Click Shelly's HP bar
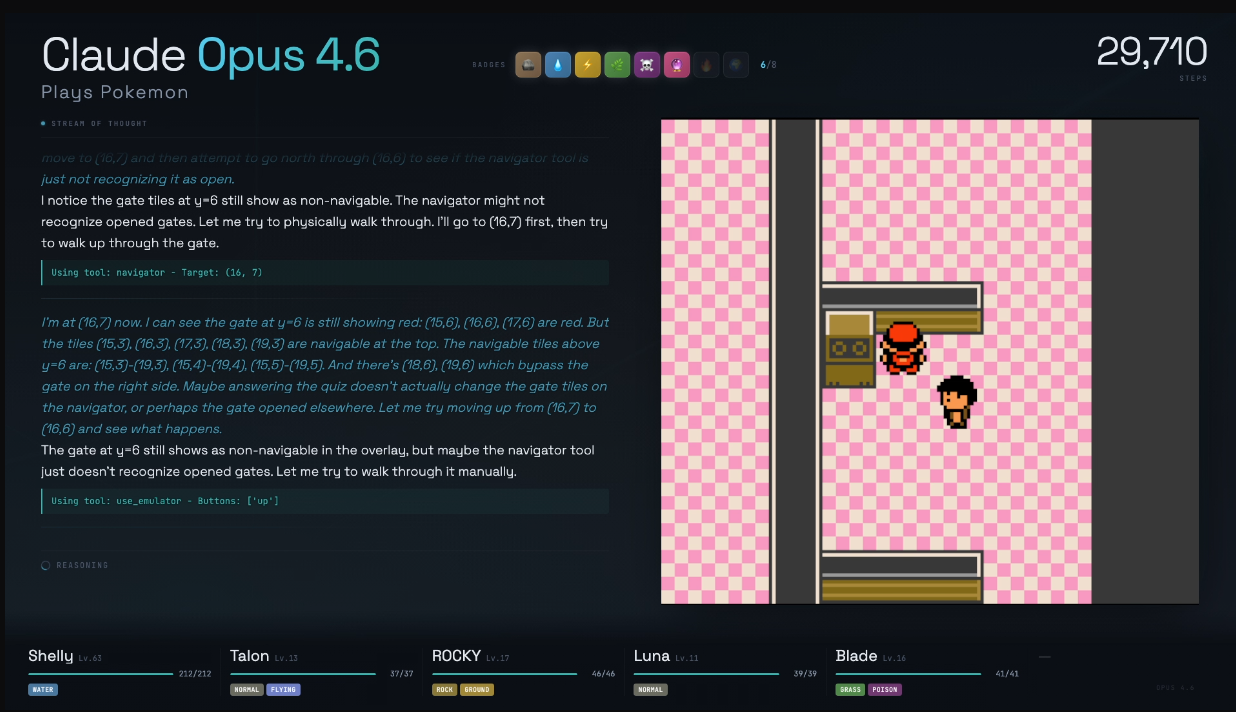Image resolution: width=1236 pixels, height=712 pixels. pos(101,674)
